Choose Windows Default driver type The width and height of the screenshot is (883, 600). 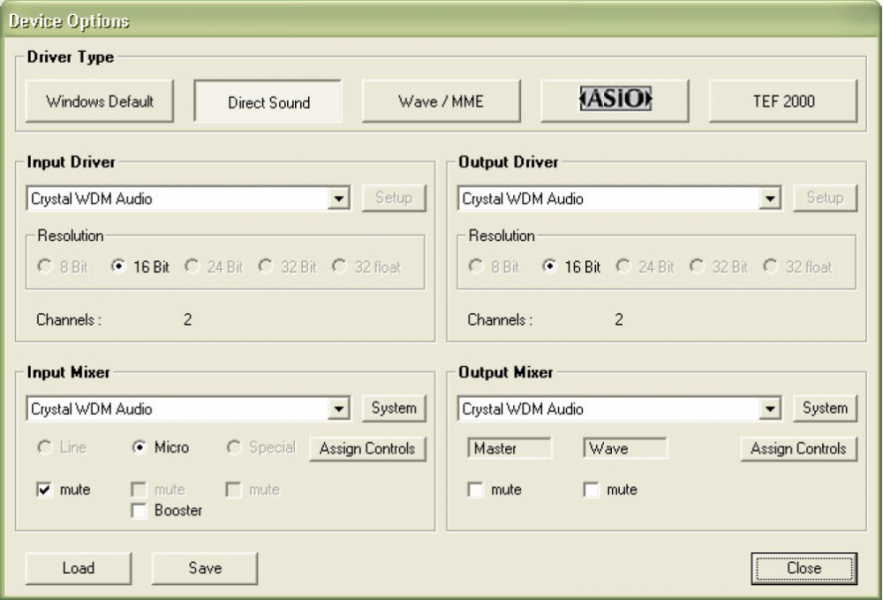tap(100, 101)
